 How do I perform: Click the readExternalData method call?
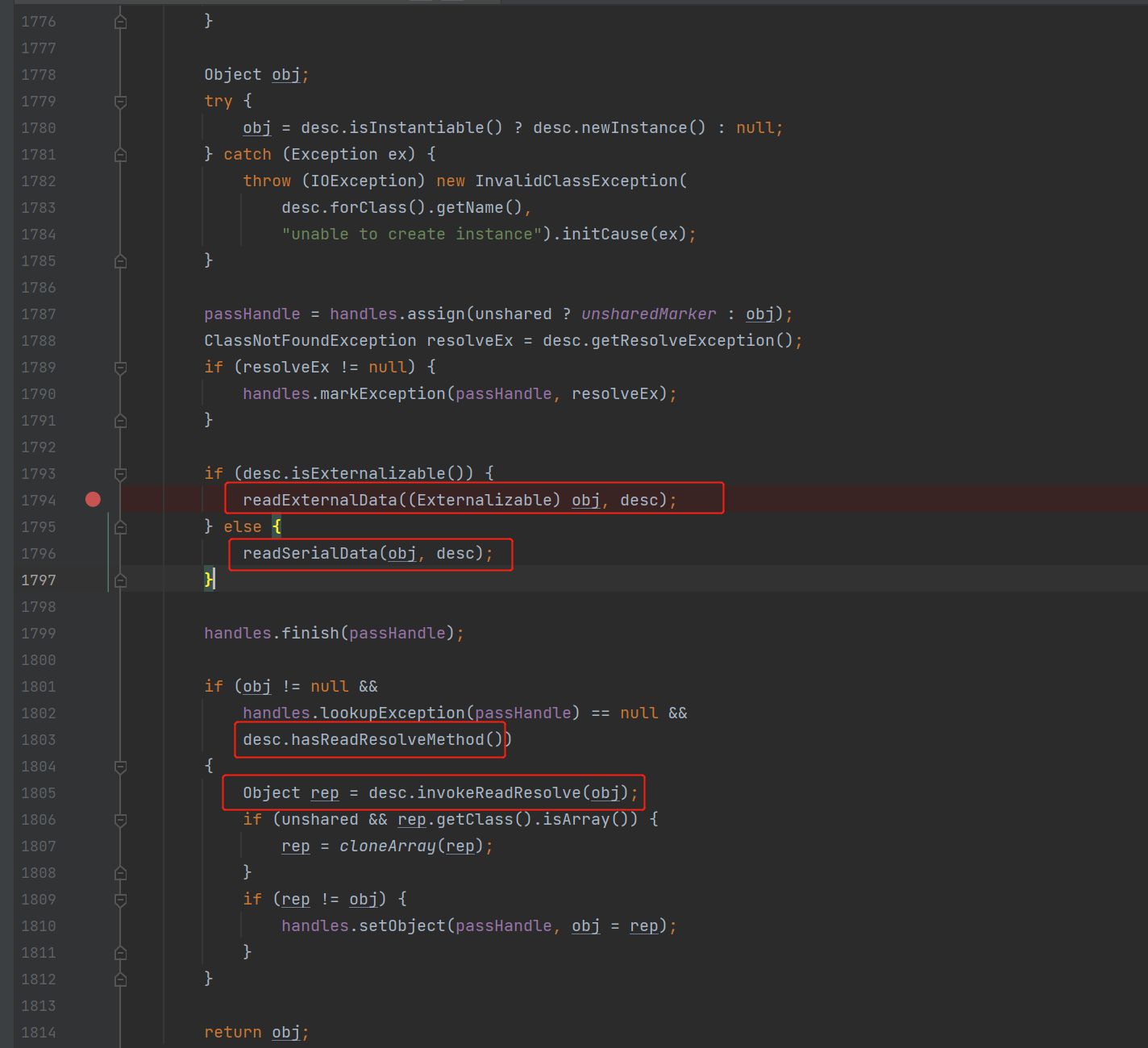[x=320, y=500]
